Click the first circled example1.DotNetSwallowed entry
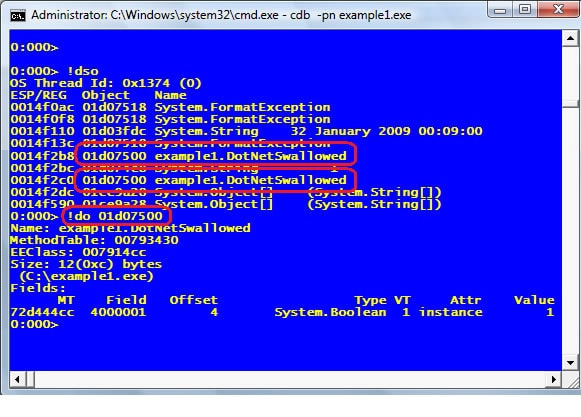Screen dimensions: 581x417 pos(215,156)
